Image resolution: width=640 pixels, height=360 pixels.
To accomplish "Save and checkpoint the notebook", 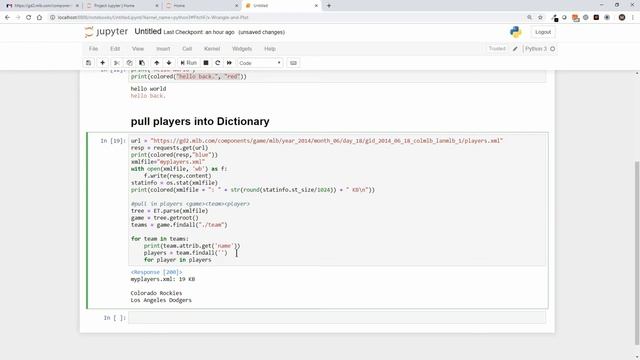I will tap(88, 63).
